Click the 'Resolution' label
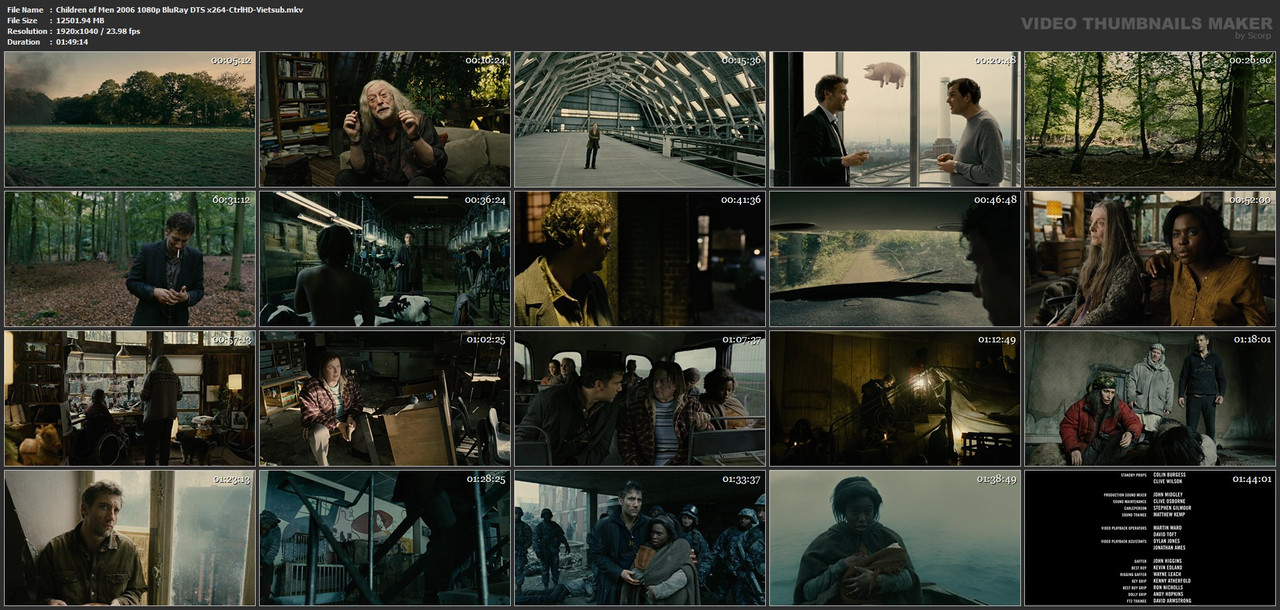Image resolution: width=1280 pixels, height=610 pixels. [x=25, y=31]
